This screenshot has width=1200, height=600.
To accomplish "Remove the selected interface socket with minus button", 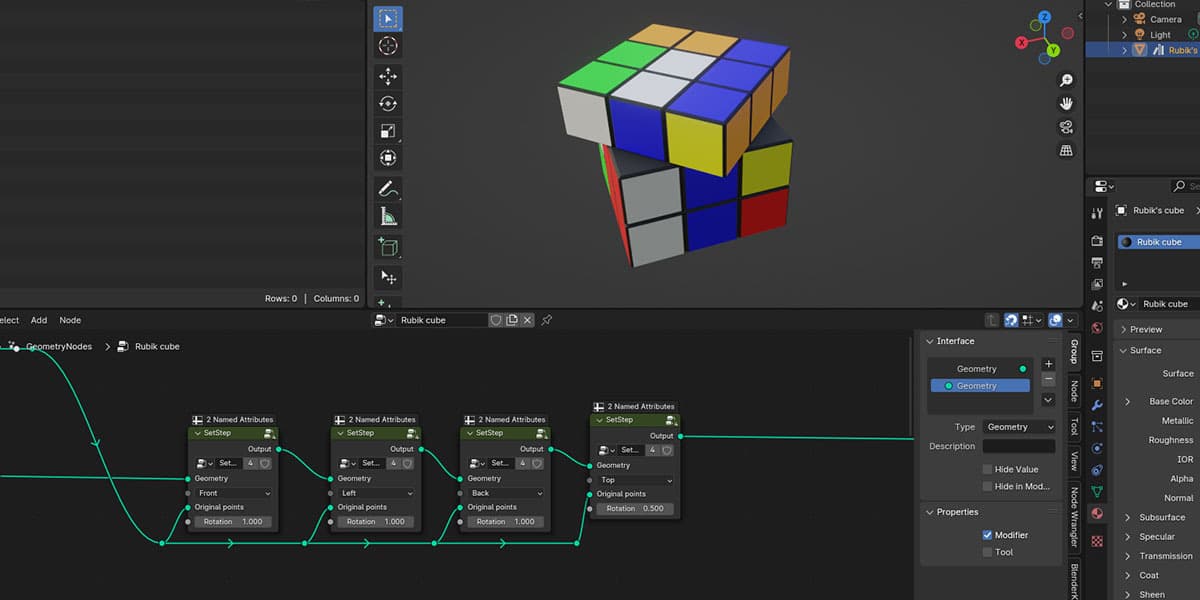I will 1048,380.
